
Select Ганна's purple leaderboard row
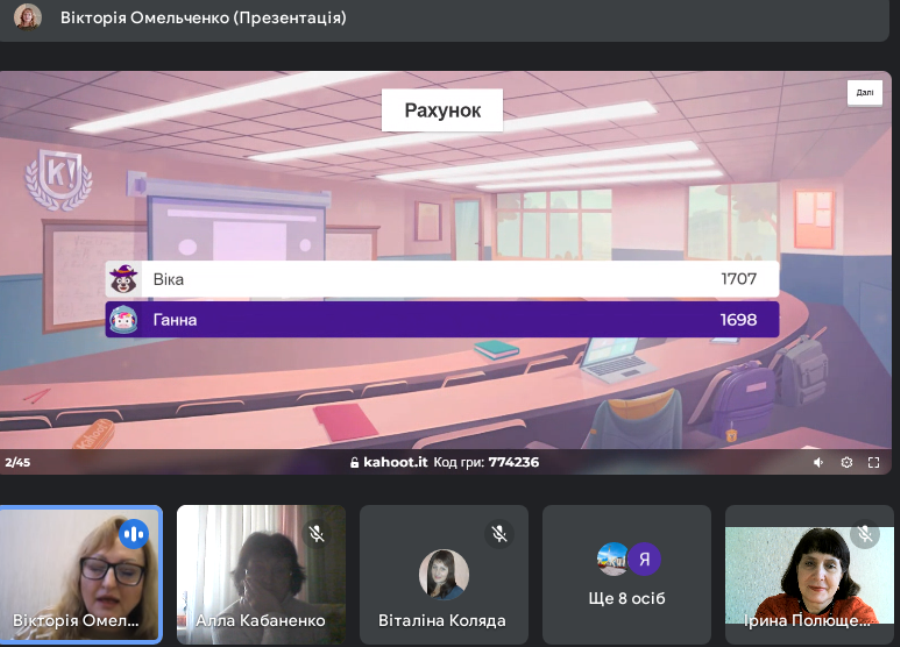pos(442,320)
